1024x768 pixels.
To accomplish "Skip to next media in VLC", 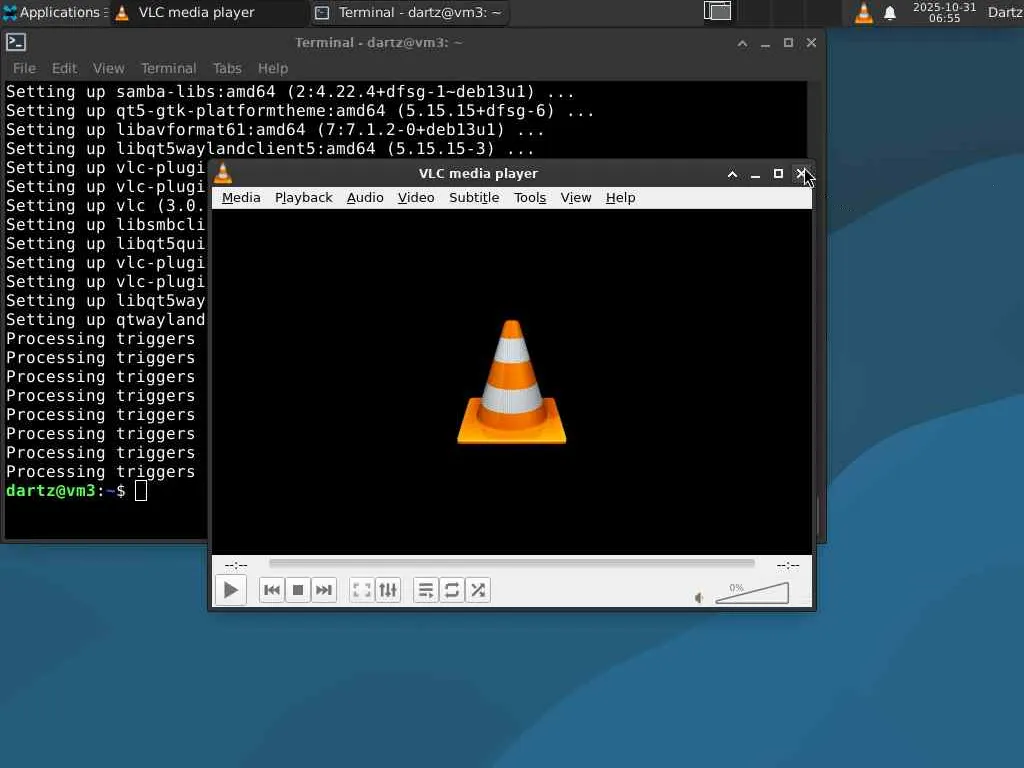I will coord(324,590).
